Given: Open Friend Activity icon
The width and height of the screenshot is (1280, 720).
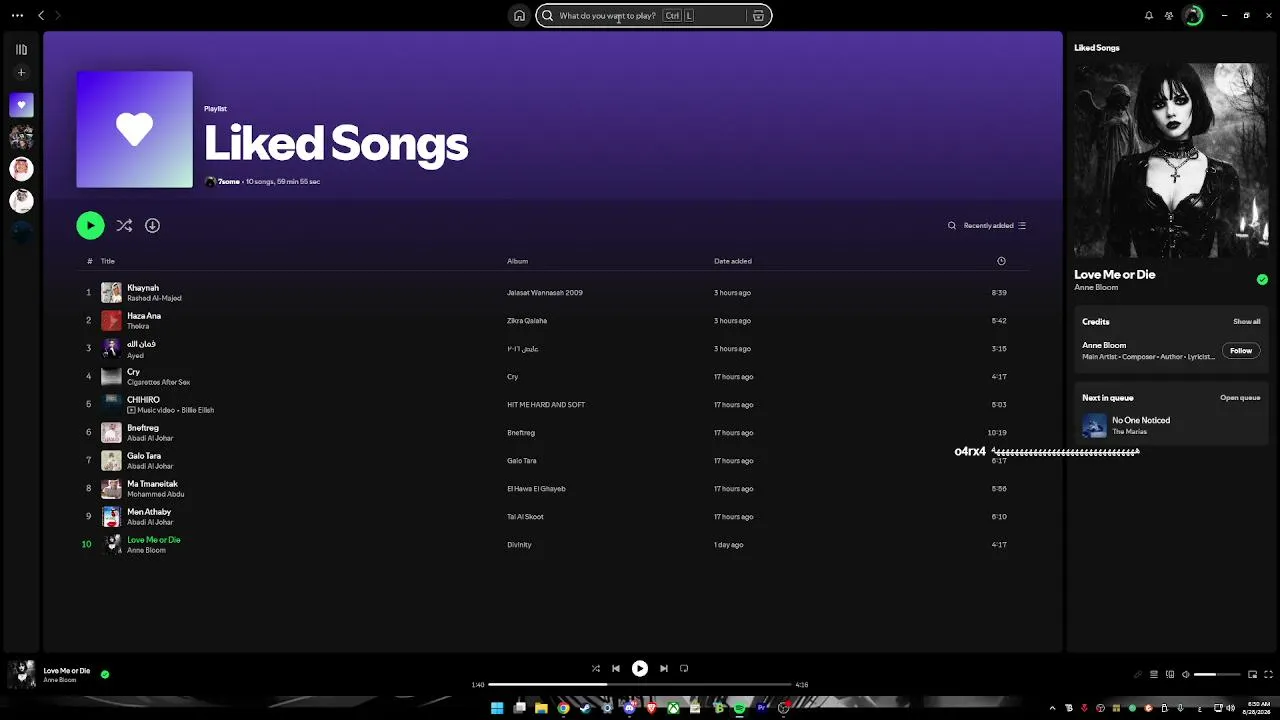Looking at the screenshot, I should [1169, 16].
